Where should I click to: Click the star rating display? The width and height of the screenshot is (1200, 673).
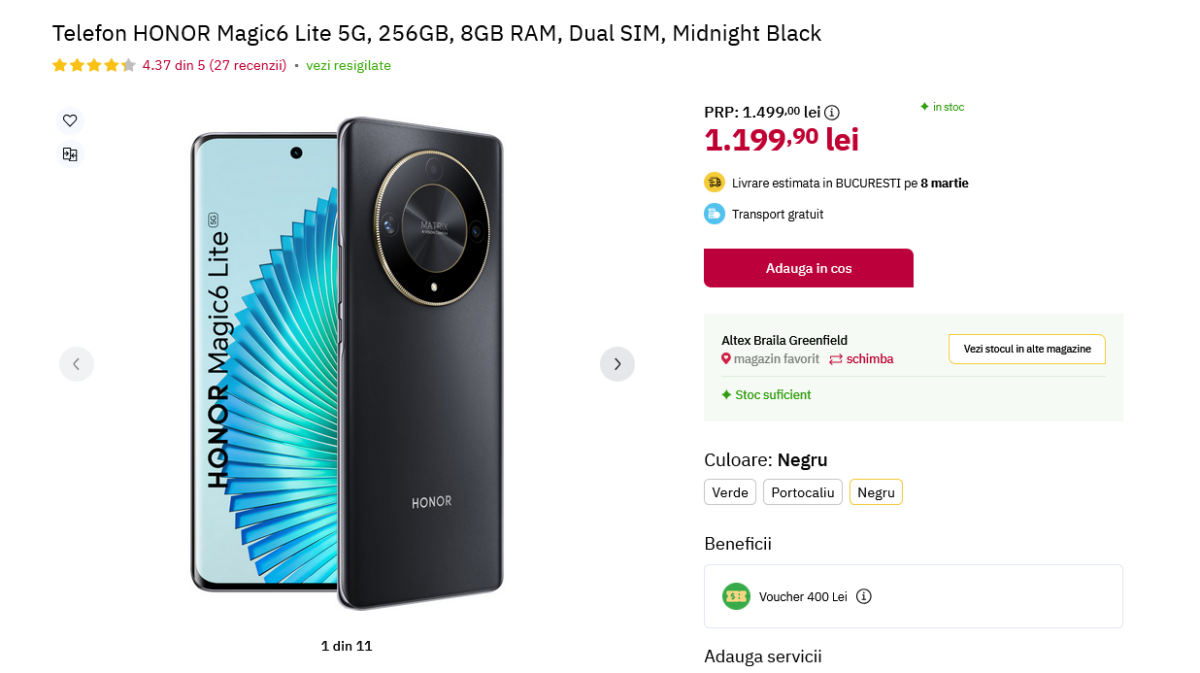click(94, 65)
